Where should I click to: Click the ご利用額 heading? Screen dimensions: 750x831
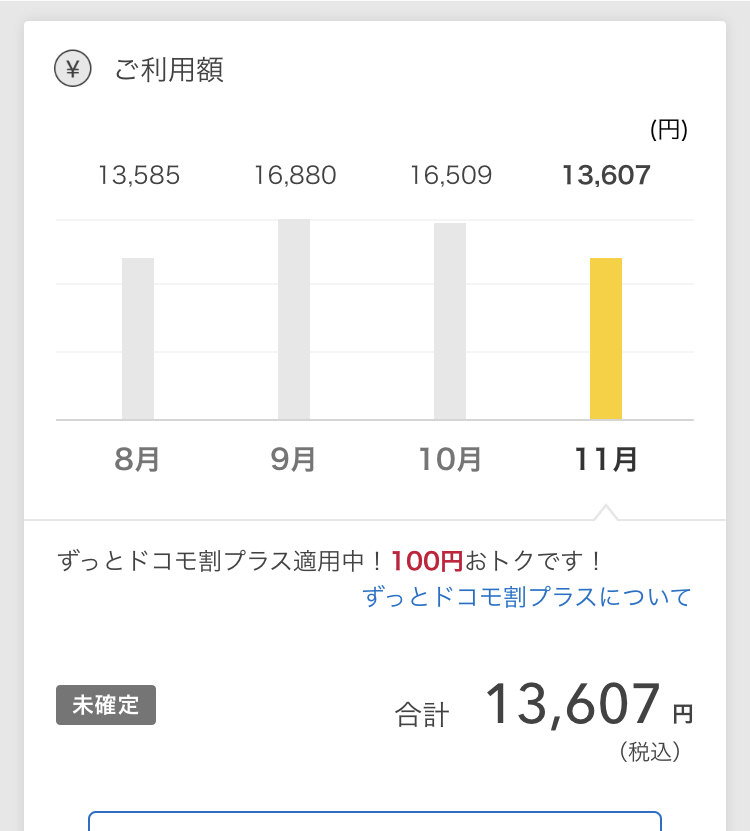[169, 69]
